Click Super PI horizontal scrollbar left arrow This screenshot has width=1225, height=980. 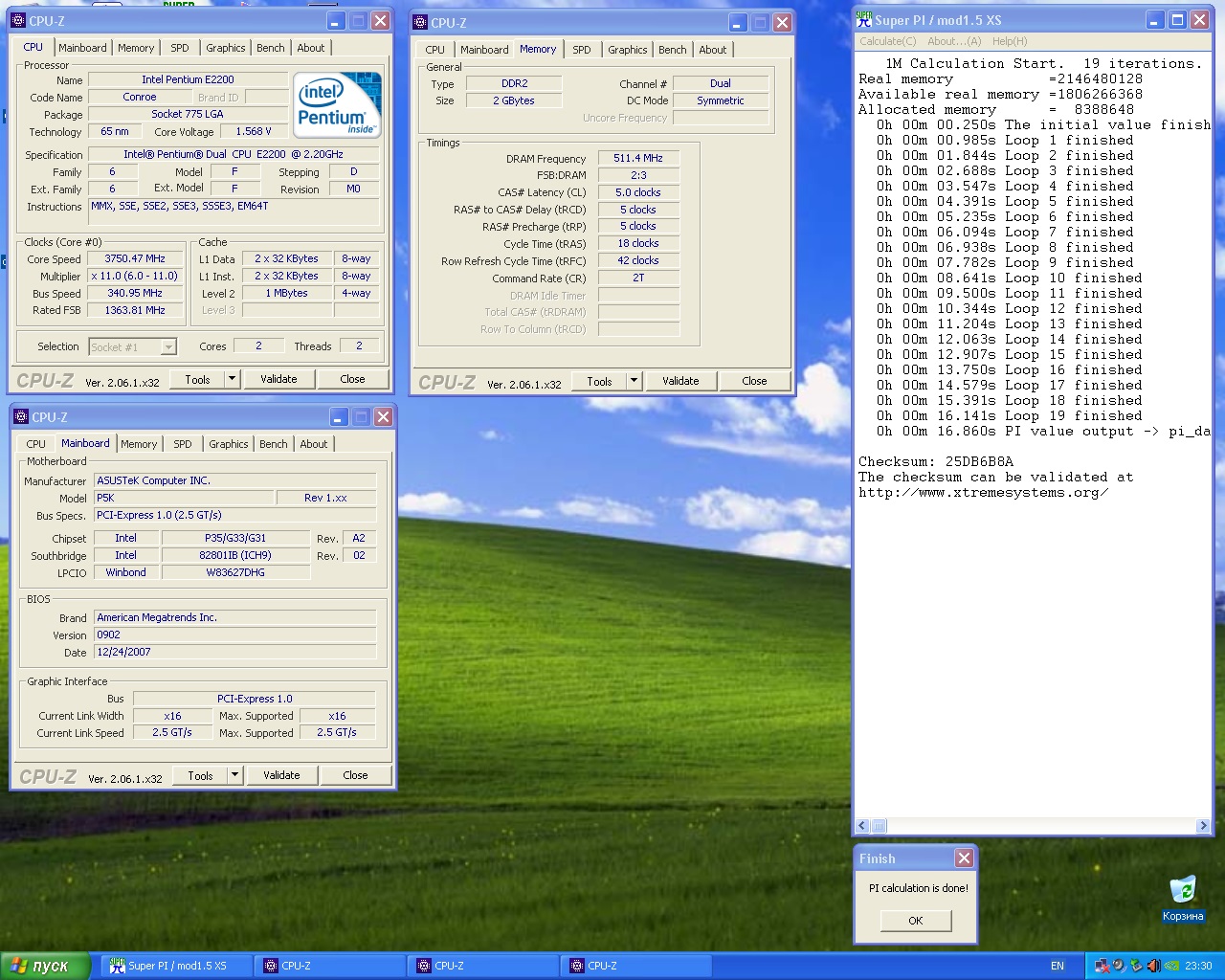pyautogui.click(x=862, y=826)
